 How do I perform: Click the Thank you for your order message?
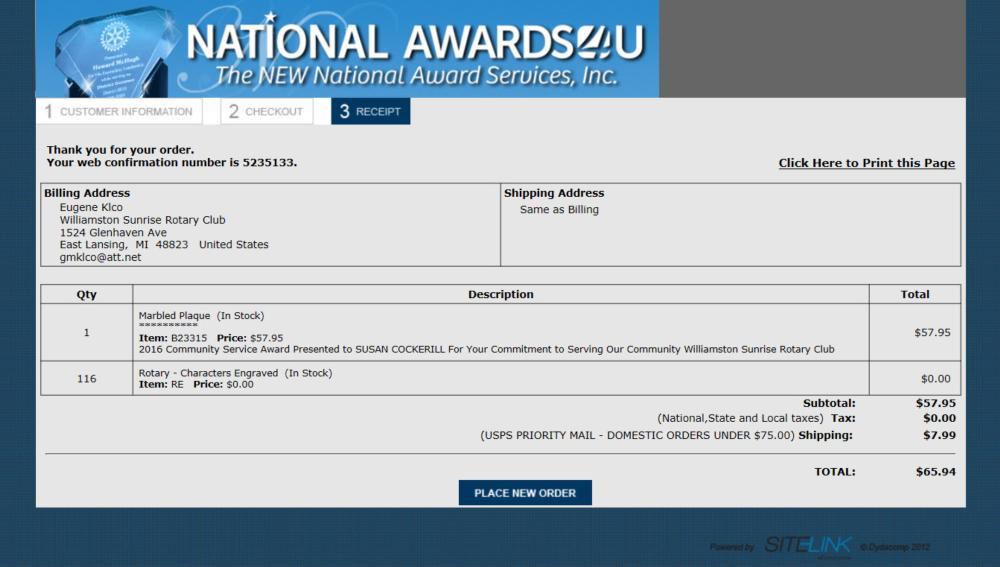(120, 150)
